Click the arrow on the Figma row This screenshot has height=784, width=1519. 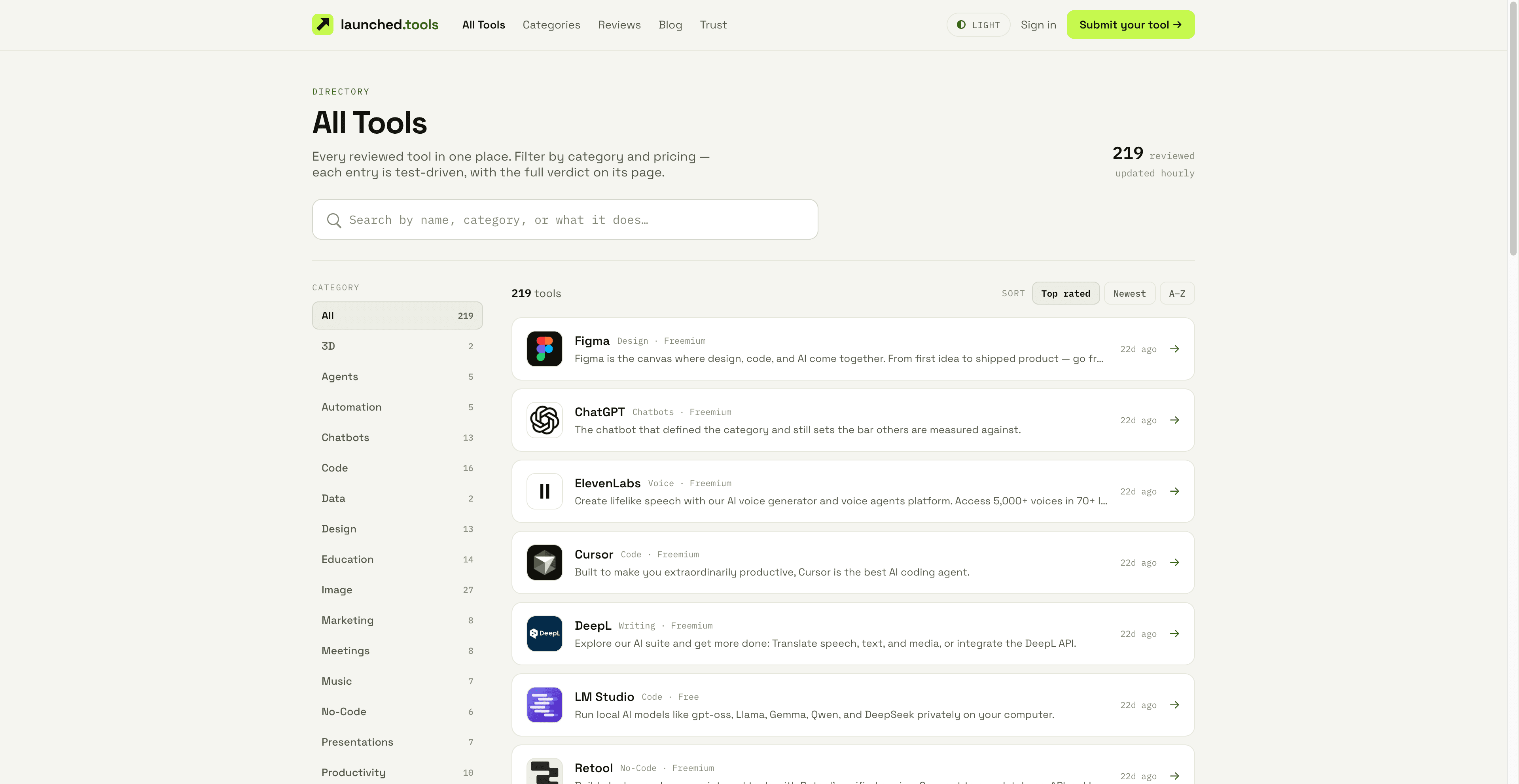point(1174,349)
